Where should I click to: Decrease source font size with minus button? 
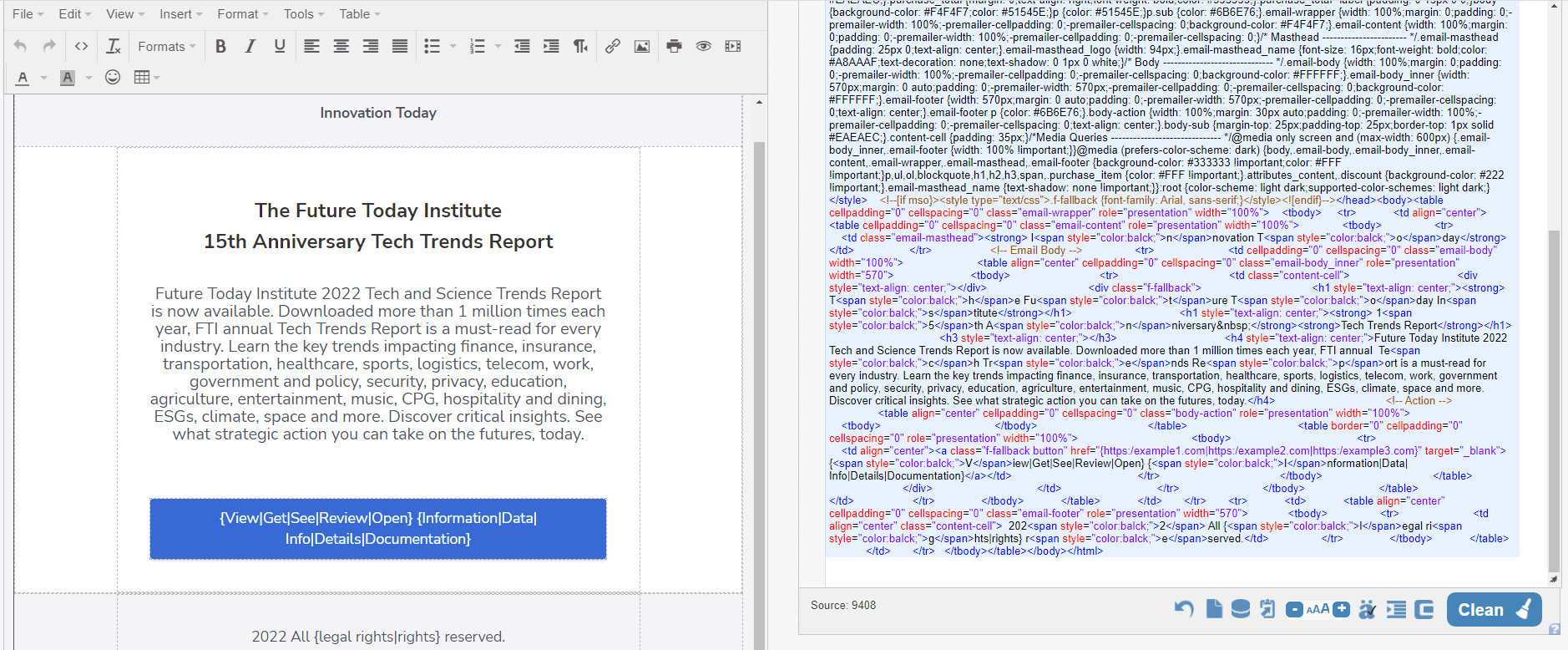pyautogui.click(x=1294, y=609)
